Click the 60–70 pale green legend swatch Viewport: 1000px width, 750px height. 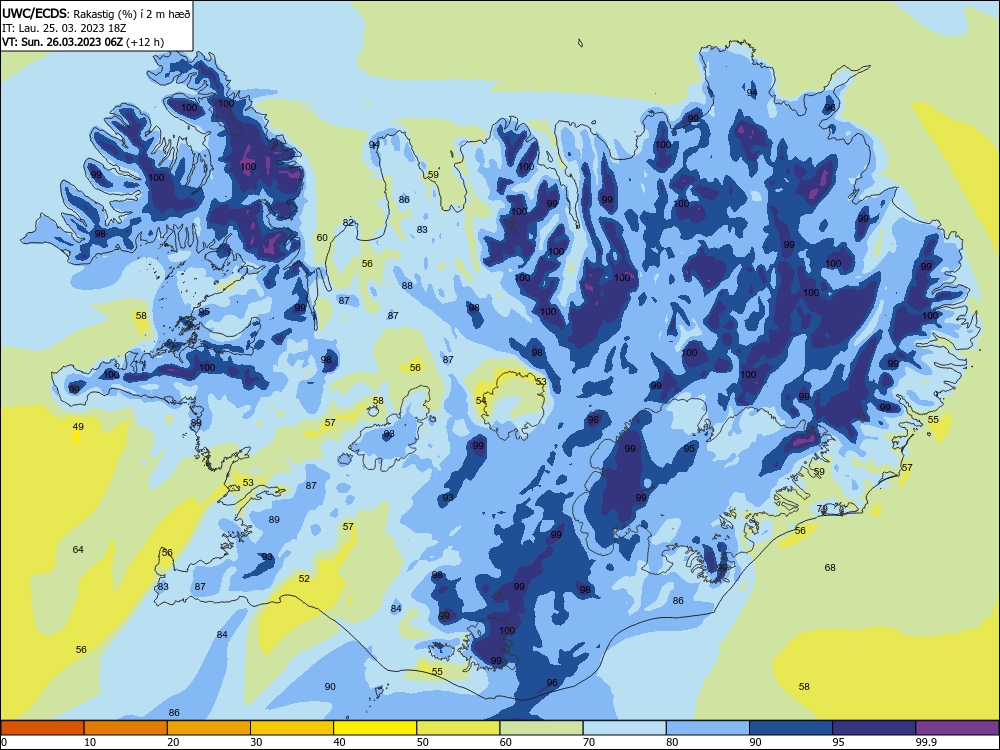click(x=541, y=728)
